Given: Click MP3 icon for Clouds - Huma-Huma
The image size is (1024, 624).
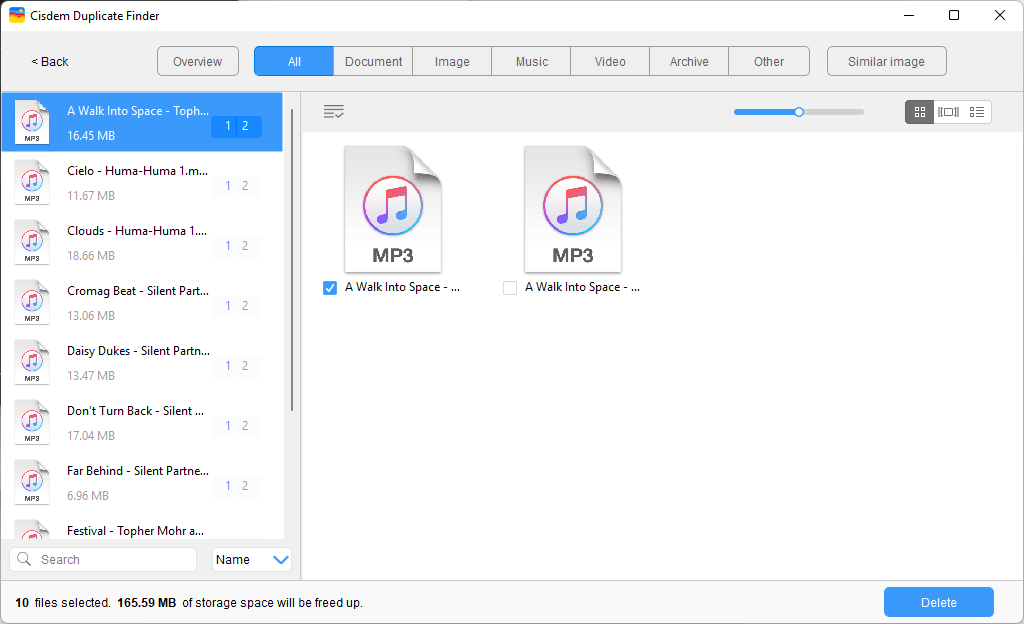Looking at the screenshot, I should point(32,243).
